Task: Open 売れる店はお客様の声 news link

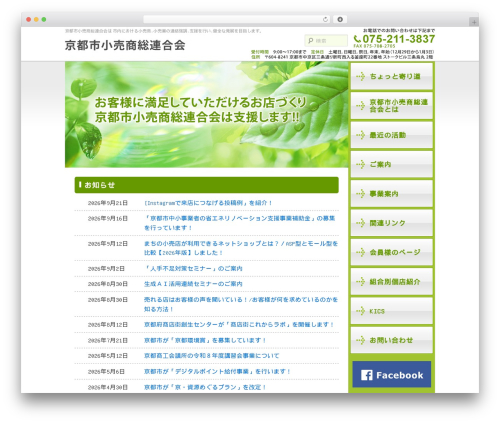Action: pos(241,304)
